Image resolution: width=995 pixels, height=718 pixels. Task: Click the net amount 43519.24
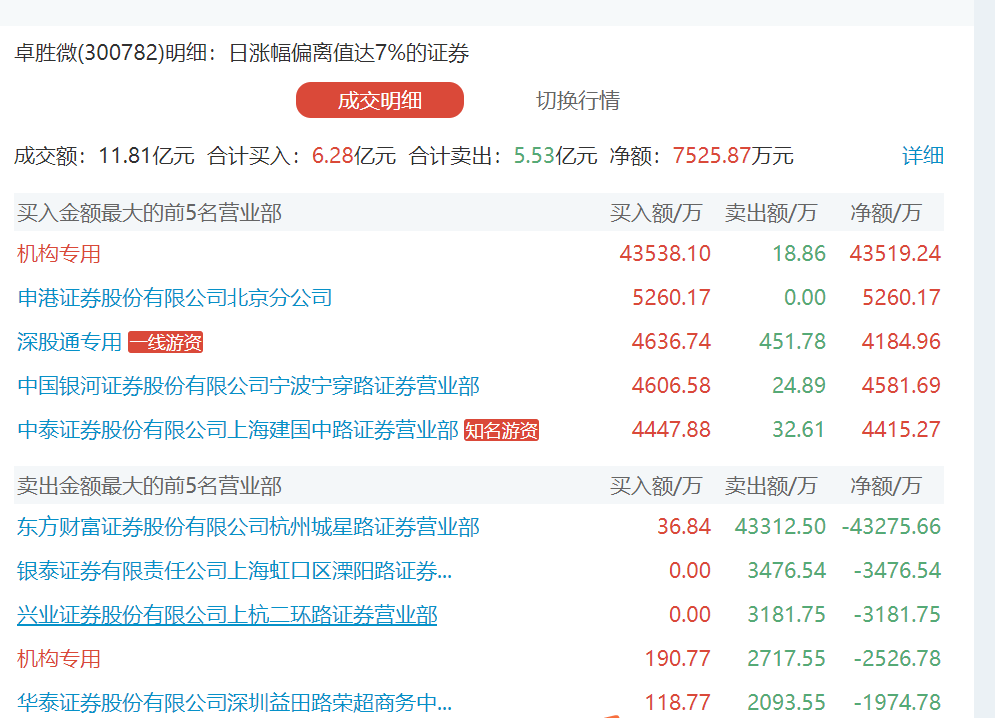[x=895, y=254]
